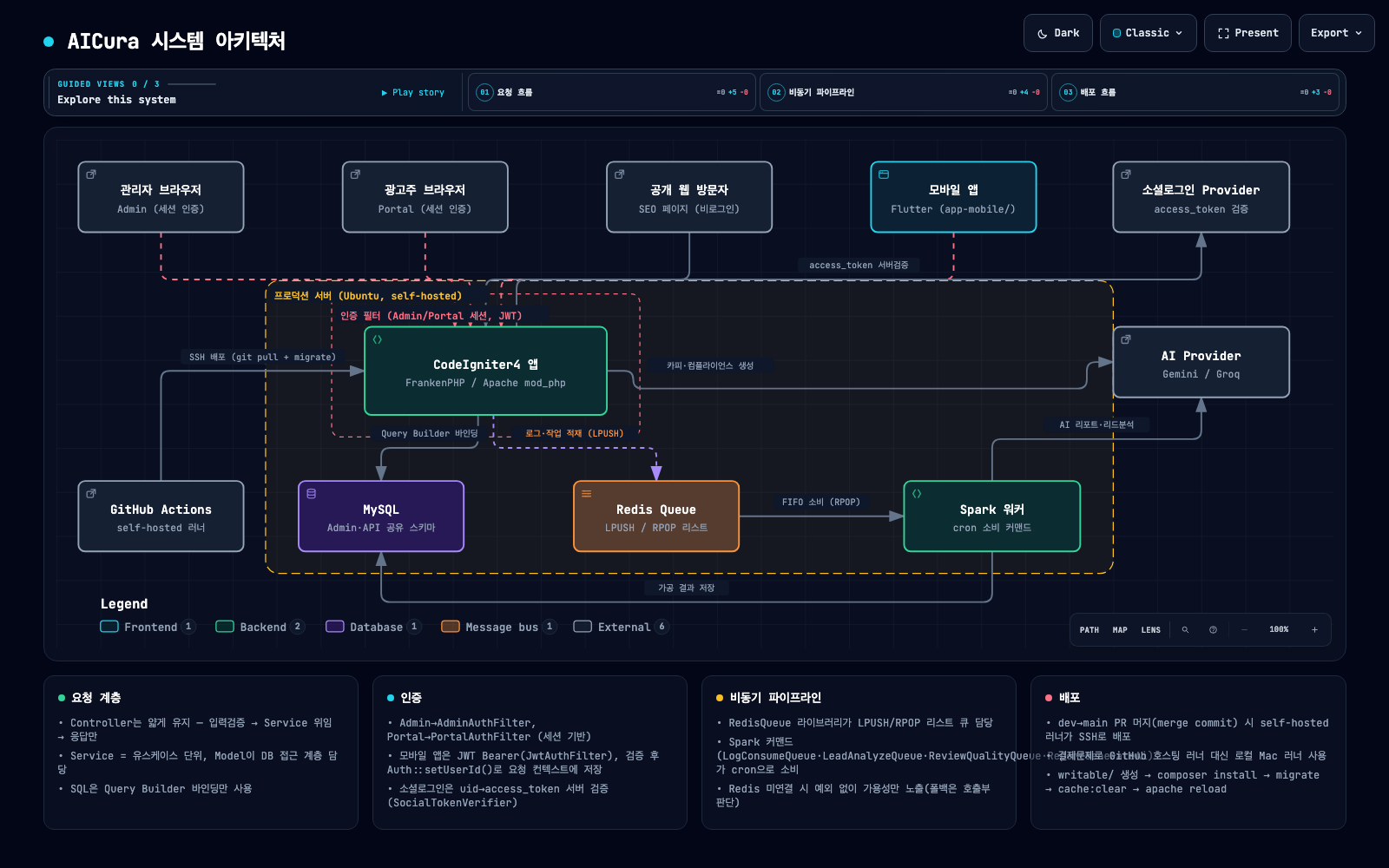The image size is (1389, 868).
Task: Click the icon on 공개 웹 방문자 node
Action: tap(619, 174)
